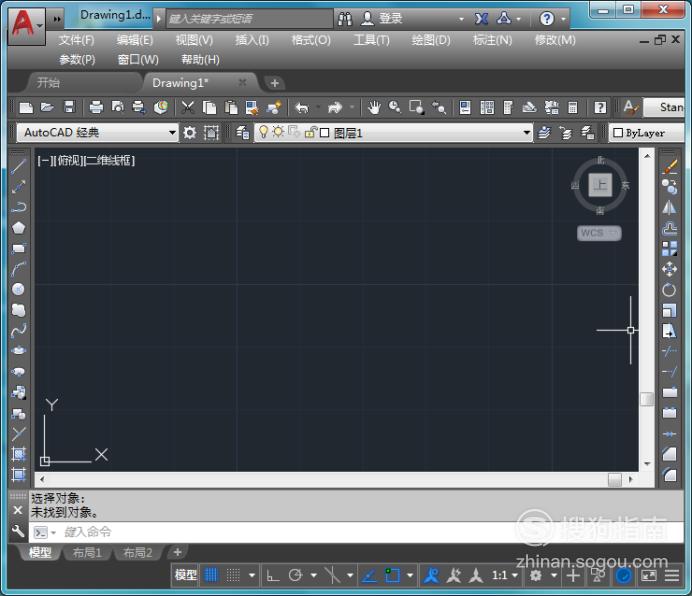The image size is (692, 596).
Task: Click the Mirror tool
Action: click(669, 207)
